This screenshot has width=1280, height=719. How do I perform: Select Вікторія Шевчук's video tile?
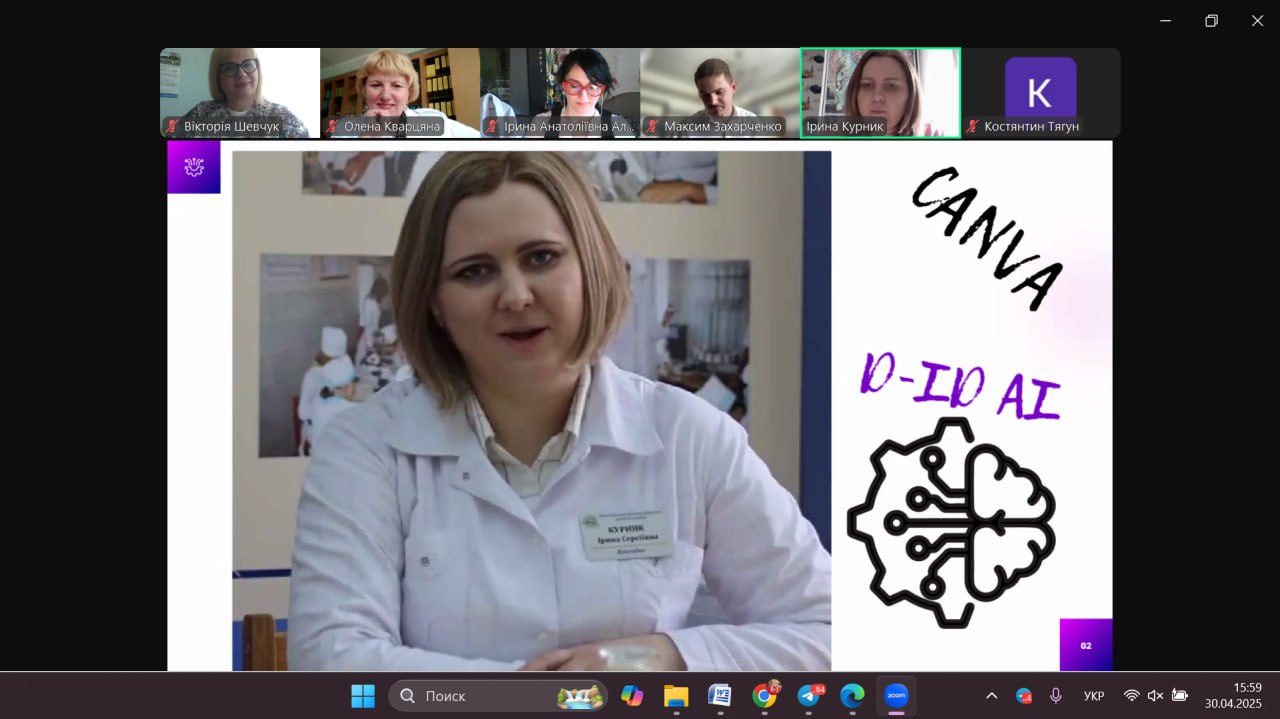(x=240, y=92)
